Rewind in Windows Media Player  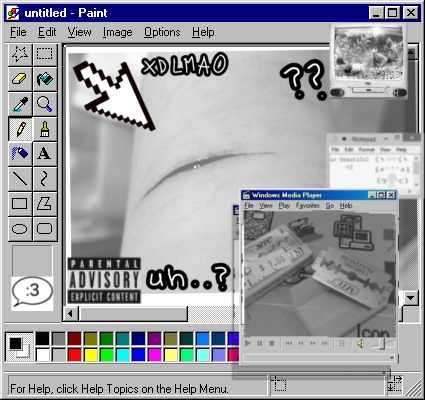[x=301, y=343]
